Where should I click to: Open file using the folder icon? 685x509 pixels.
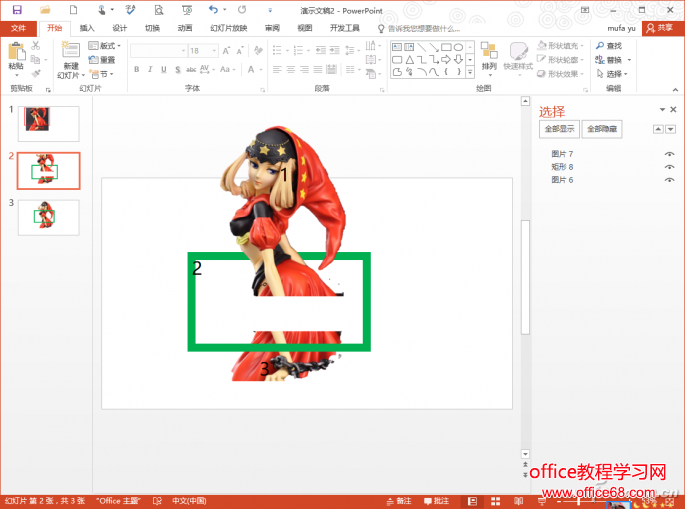(x=45, y=10)
